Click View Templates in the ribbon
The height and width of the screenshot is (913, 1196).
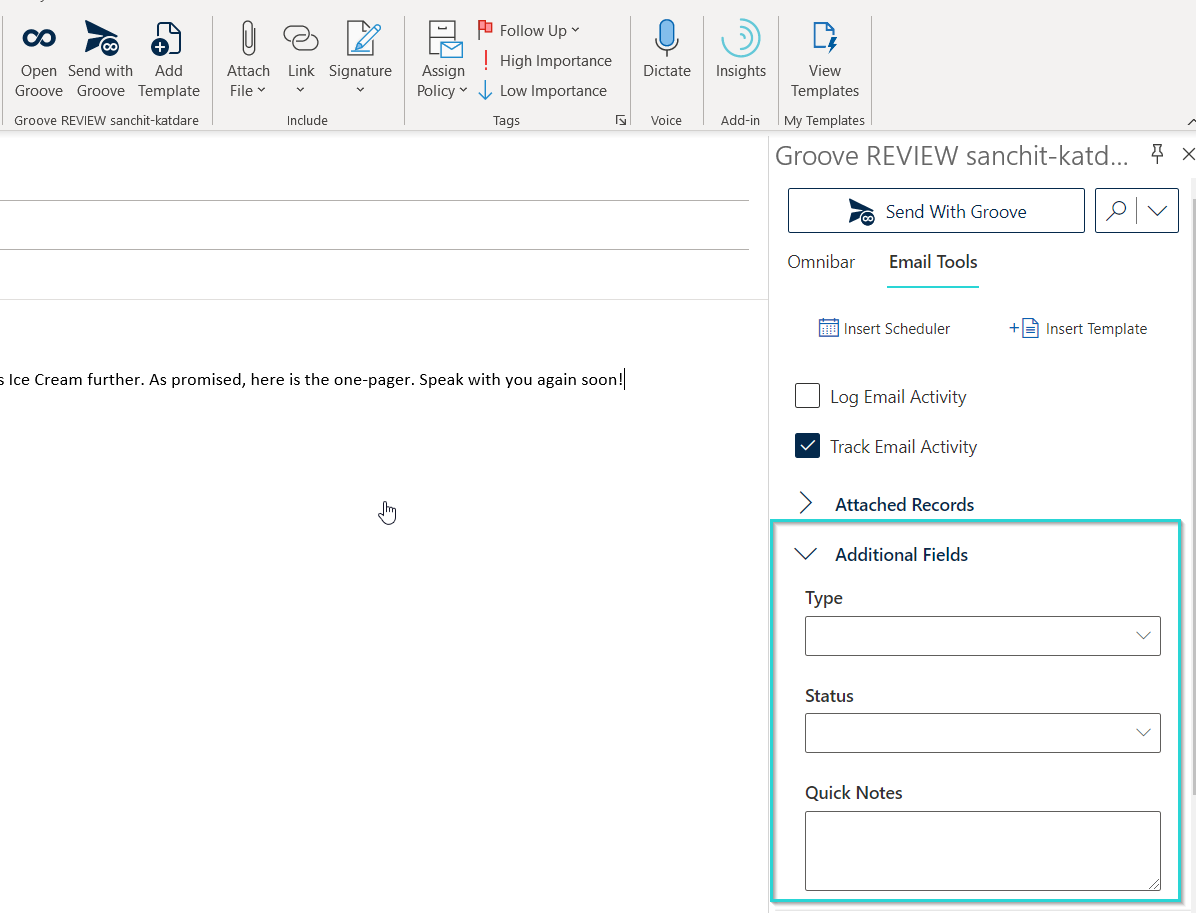(825, 59)
